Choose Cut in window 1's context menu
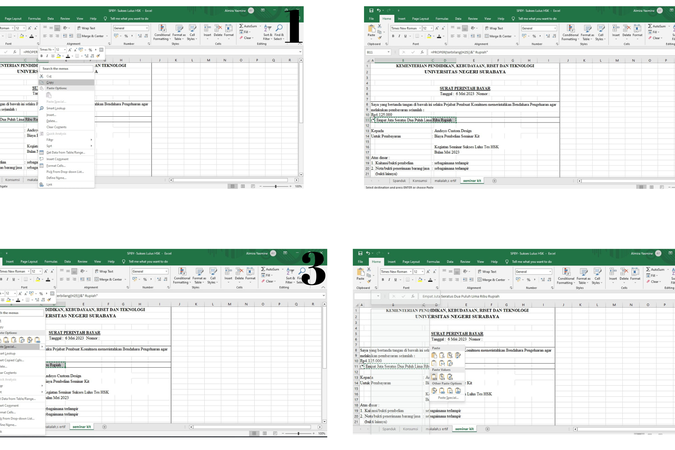The image size is (675, 450). click(66, 76)
